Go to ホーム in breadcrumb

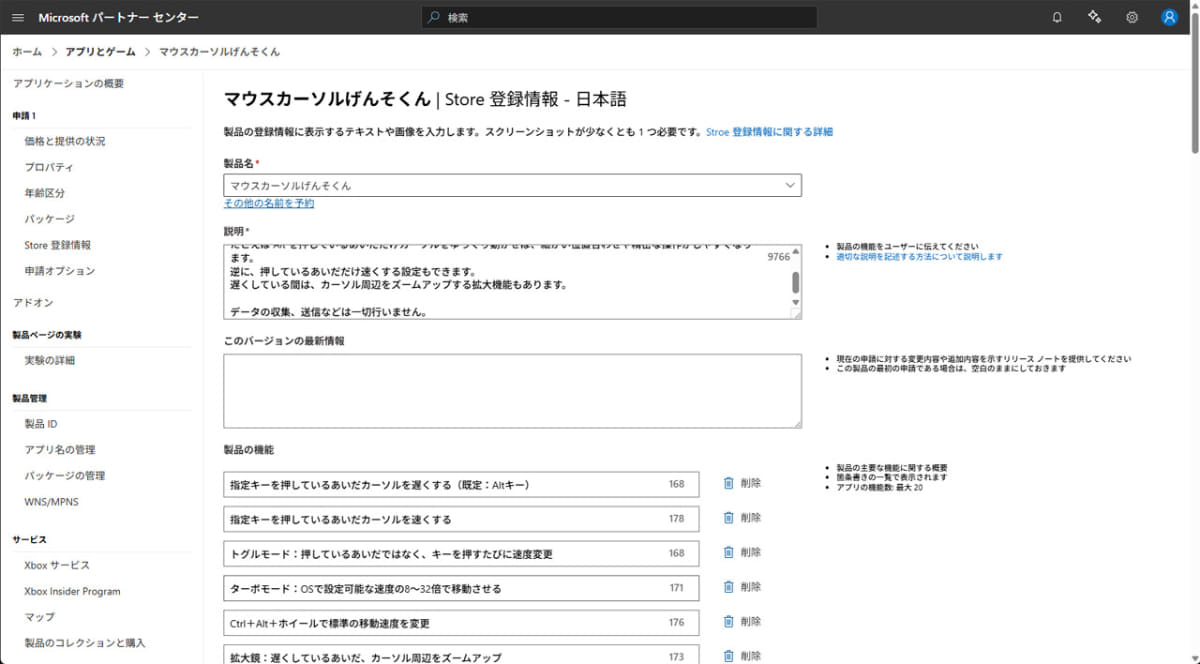tap(27, 51)
